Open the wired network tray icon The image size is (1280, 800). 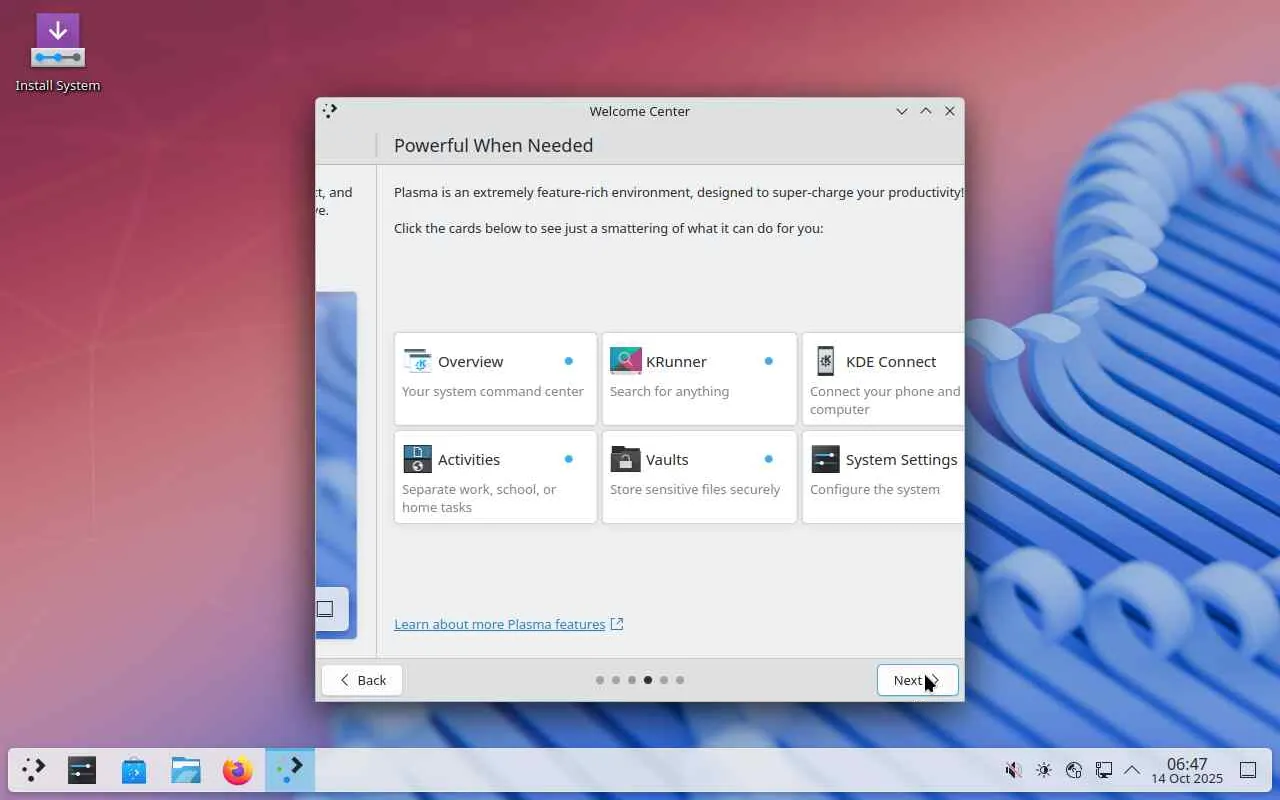(1104, 770)
